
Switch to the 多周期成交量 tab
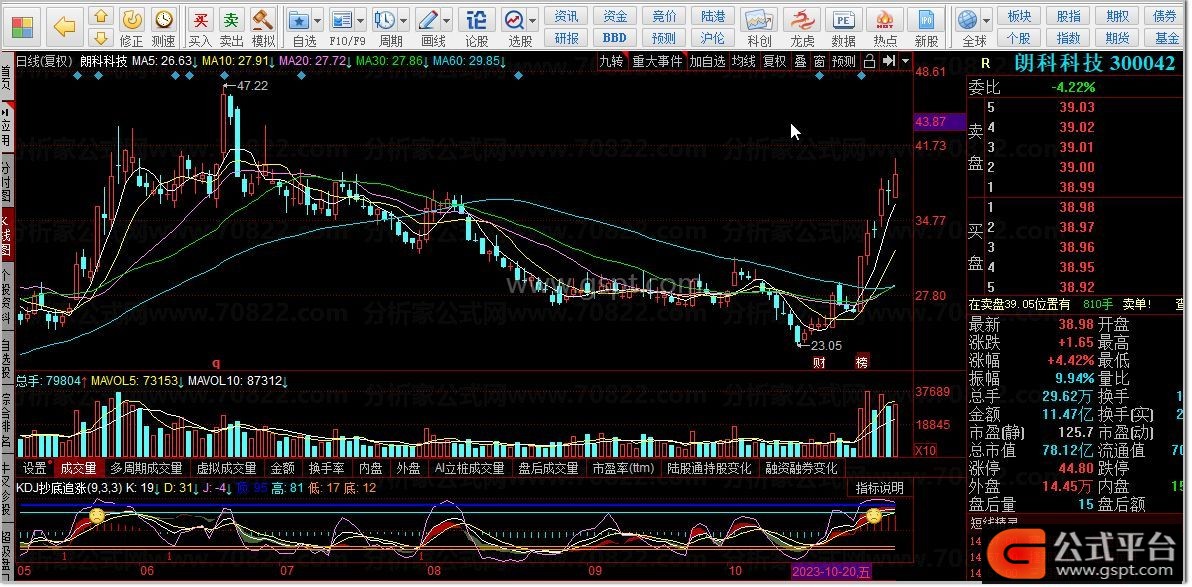147,468
